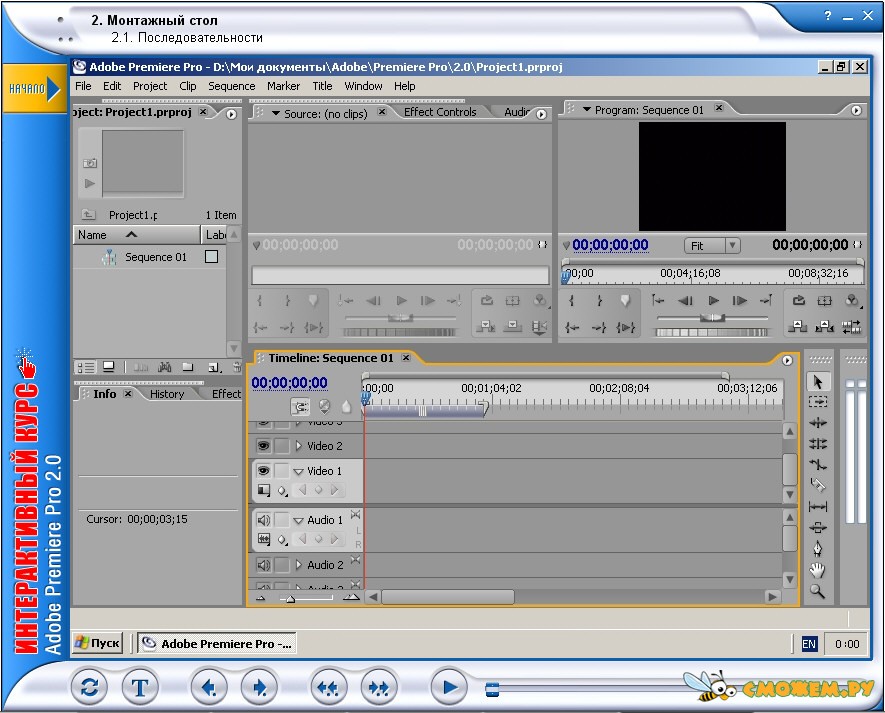Switch to the Effect Controls tab
The image size is (885, 713).
(x=440, y=112)
